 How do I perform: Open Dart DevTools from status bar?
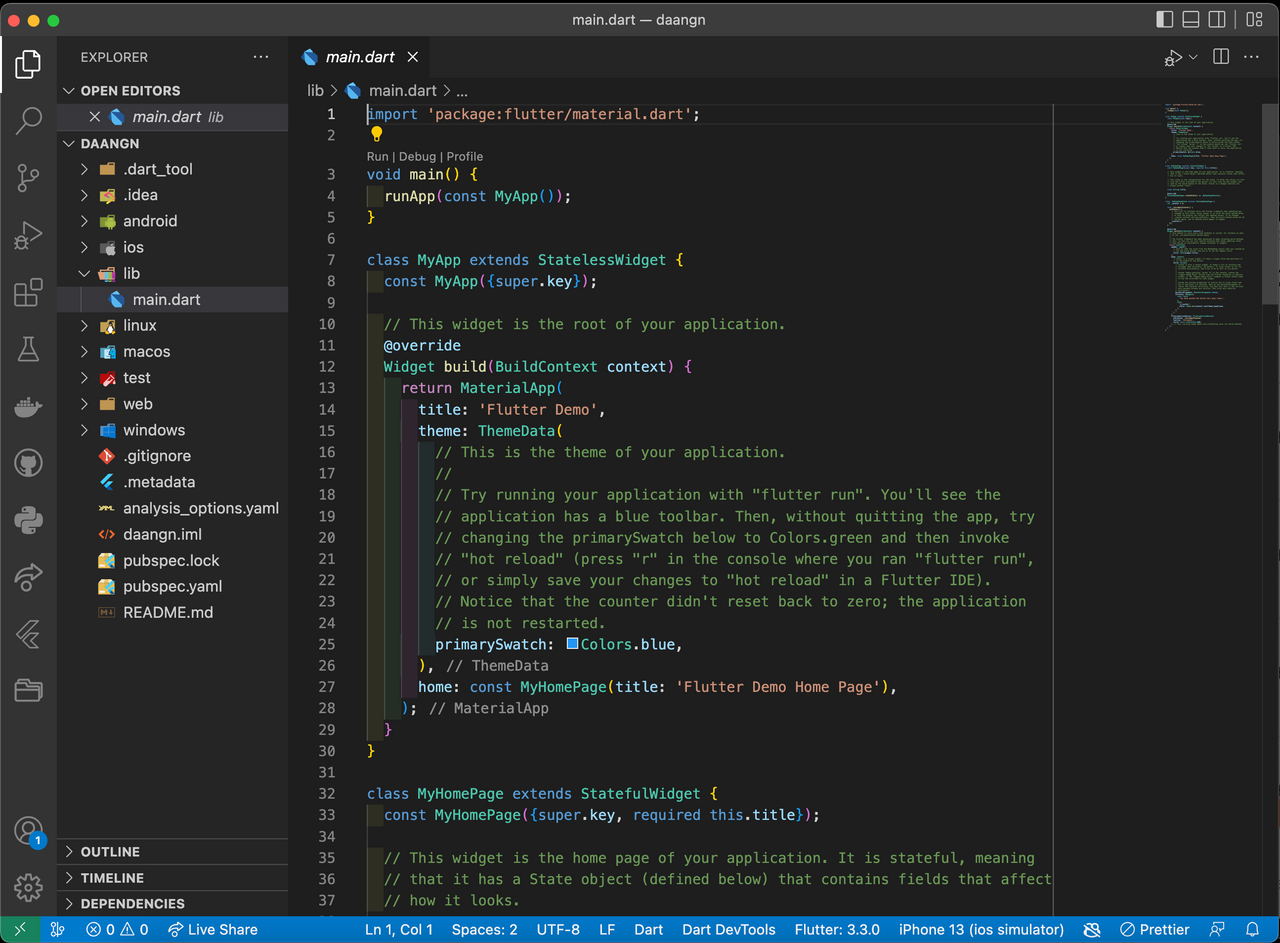(x=731, y=929)
